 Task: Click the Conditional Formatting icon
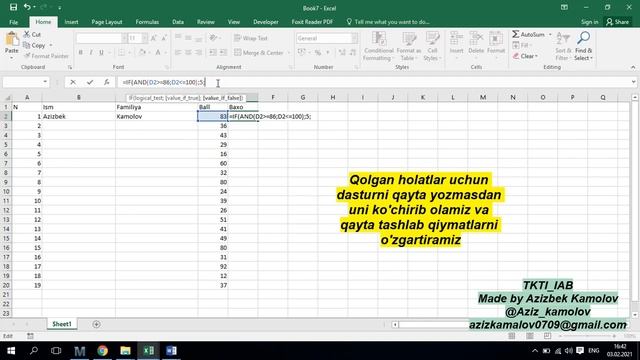coord(378,46)
